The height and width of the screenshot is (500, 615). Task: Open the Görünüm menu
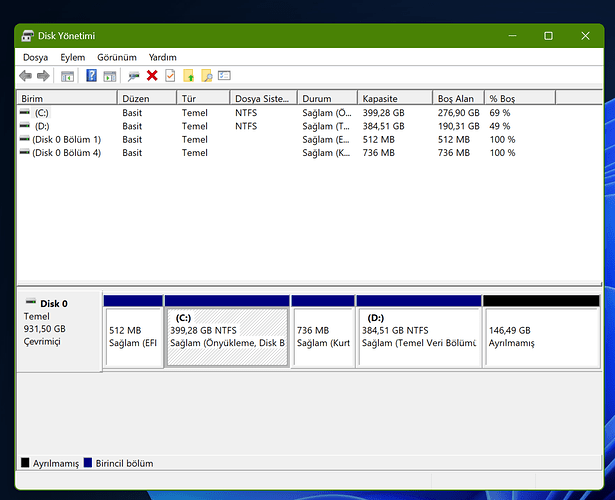point(117,58)
